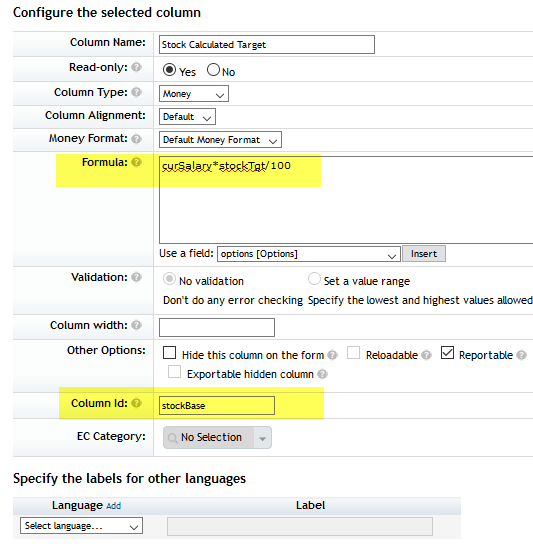This screenshot has height=550, width=533.
Task: Click the Column Id stockBase field
Action: click(x=217, y=405)
